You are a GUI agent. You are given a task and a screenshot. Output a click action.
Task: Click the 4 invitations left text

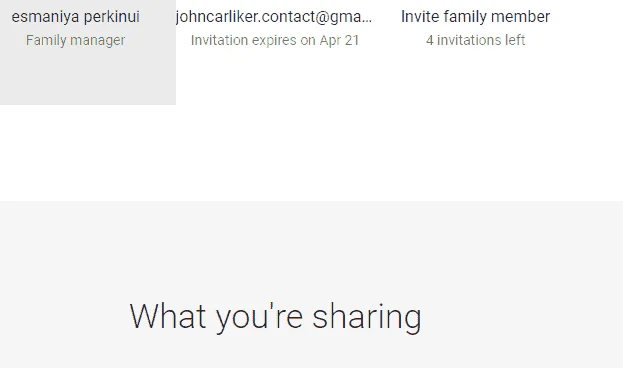476,40
